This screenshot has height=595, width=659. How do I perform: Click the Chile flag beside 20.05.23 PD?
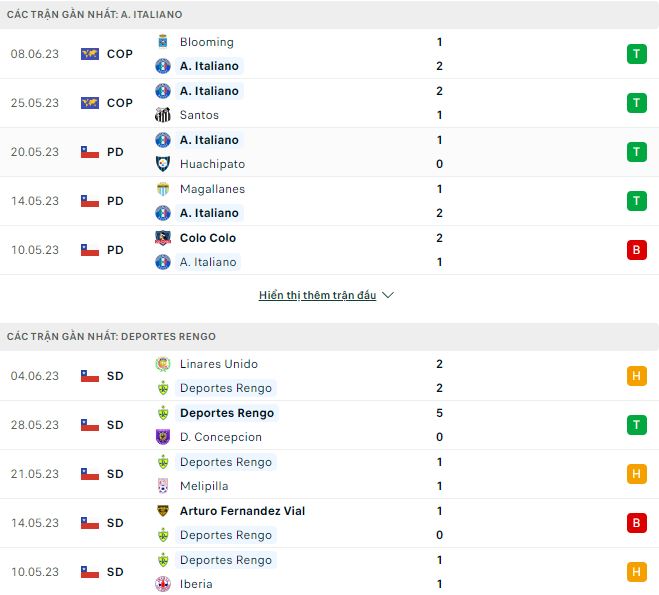(x=90, y=152)
